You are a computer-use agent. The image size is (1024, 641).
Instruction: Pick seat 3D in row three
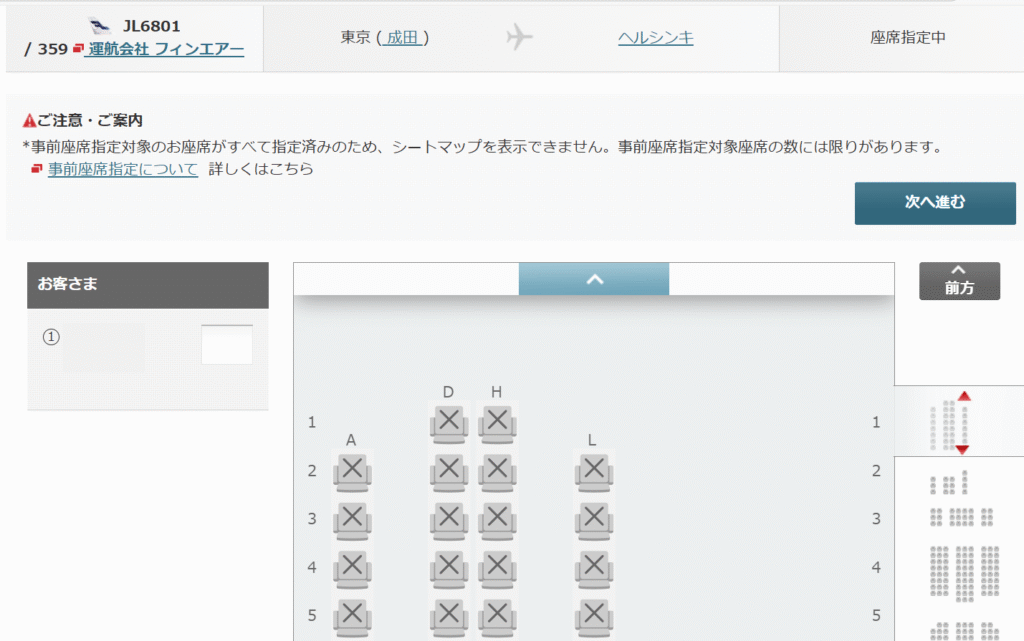448,518
